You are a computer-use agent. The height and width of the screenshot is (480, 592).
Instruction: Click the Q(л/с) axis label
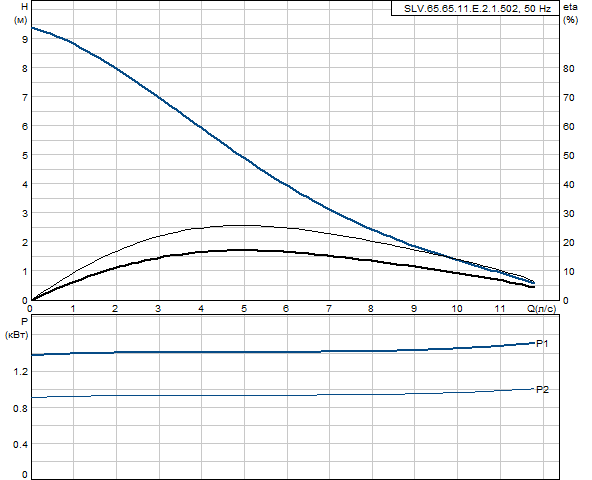point(542,309)
